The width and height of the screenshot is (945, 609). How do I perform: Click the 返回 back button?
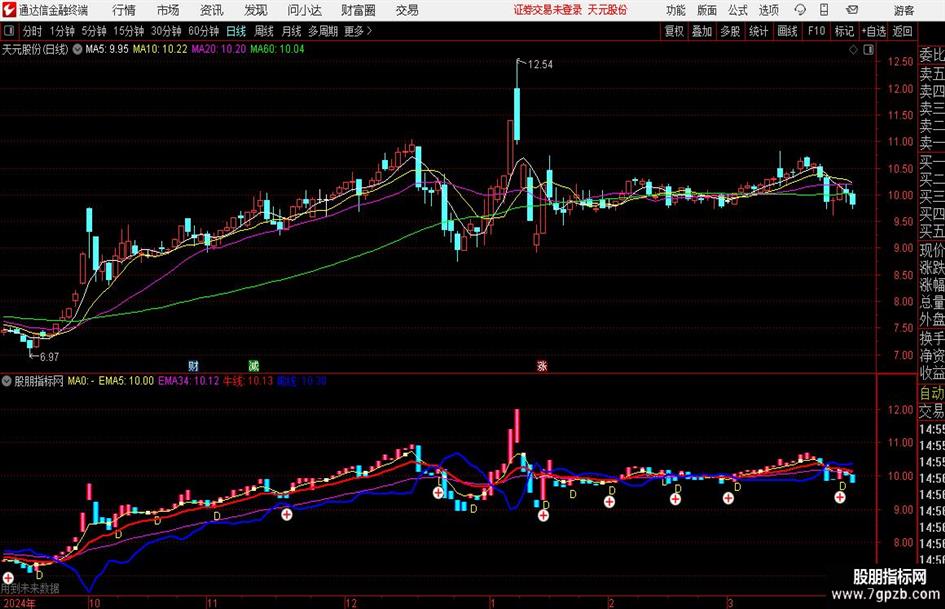902,31
